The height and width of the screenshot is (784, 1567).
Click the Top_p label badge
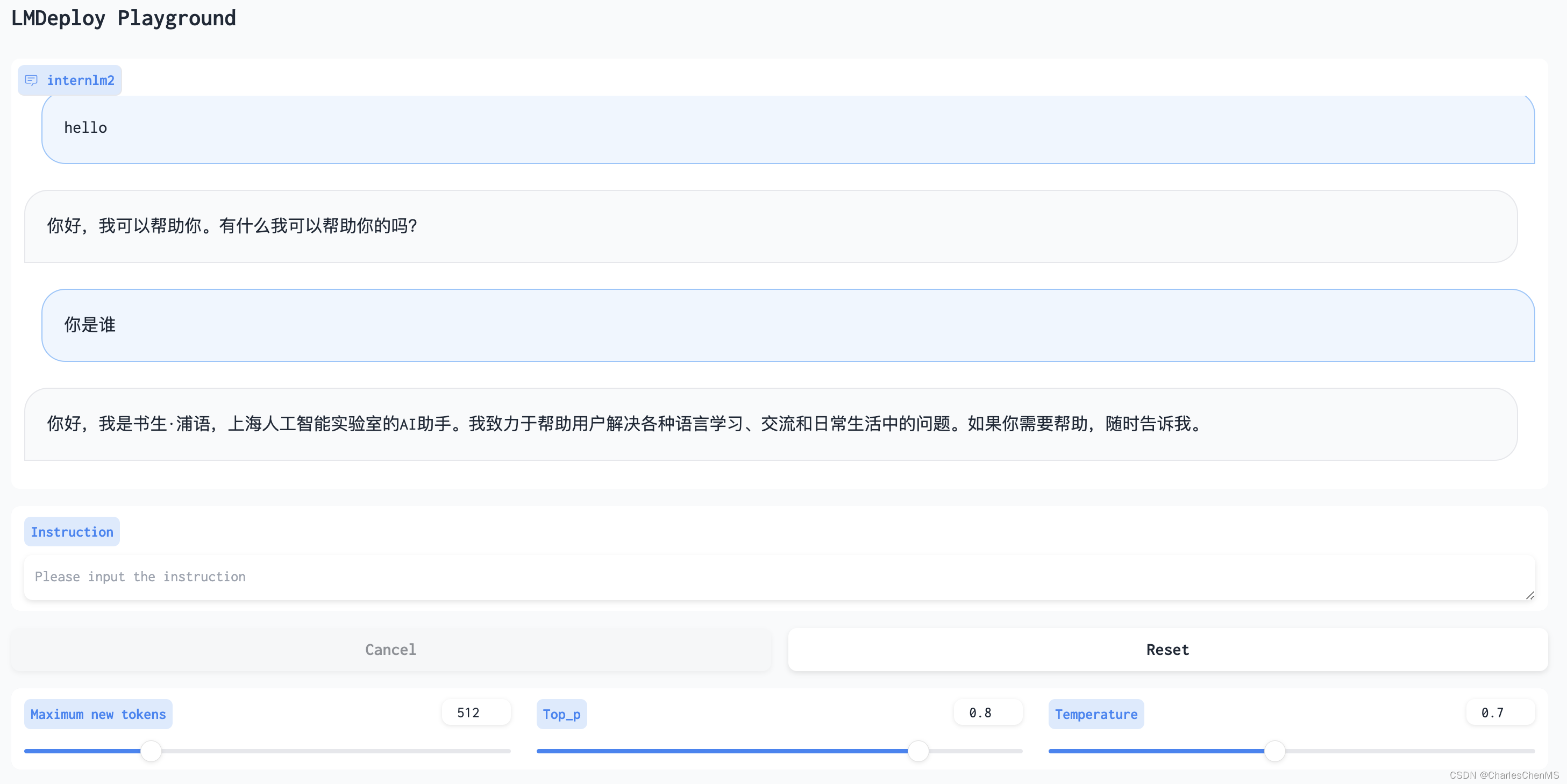[561, 714]
